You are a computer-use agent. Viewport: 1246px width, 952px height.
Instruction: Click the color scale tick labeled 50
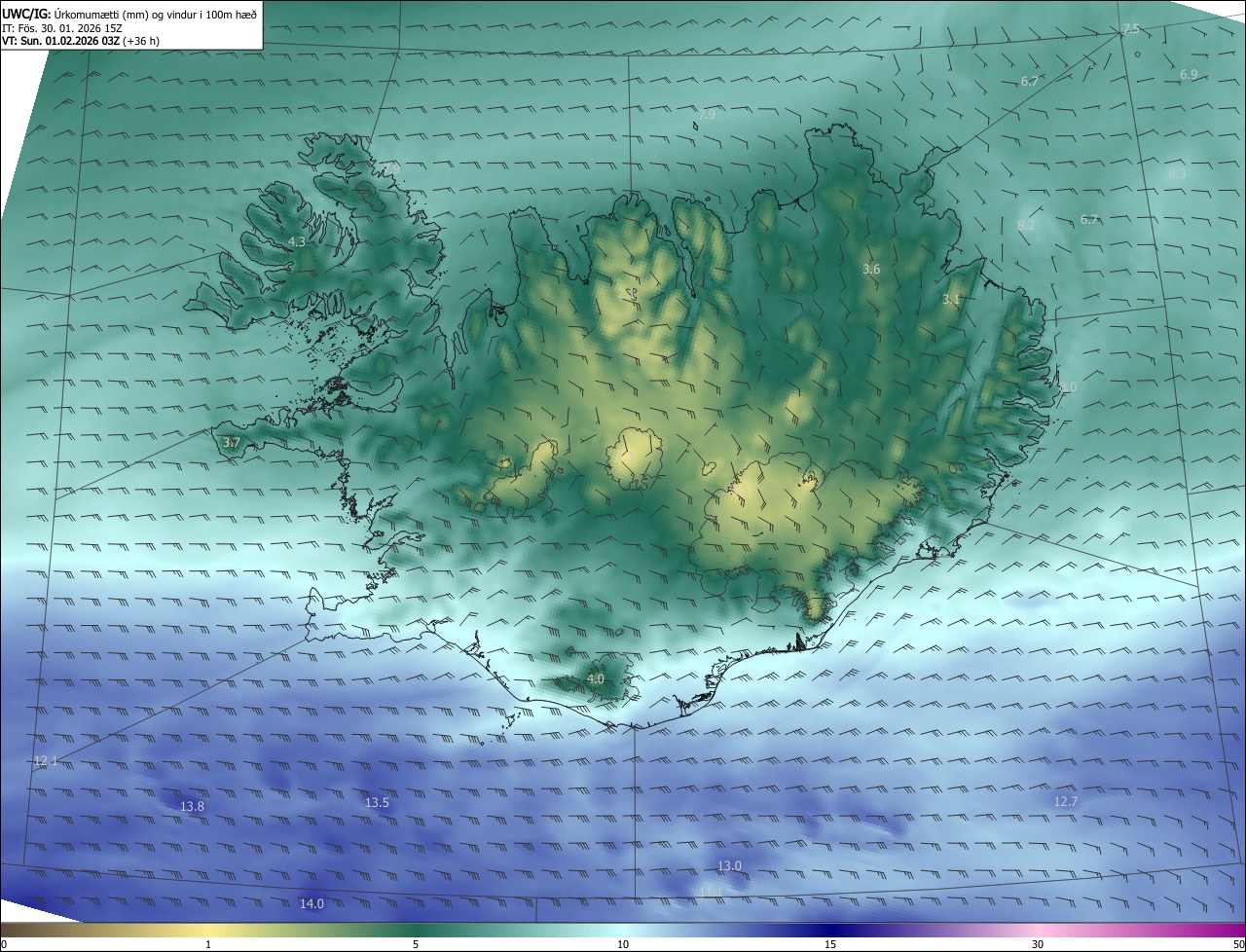pos(1238,944)
